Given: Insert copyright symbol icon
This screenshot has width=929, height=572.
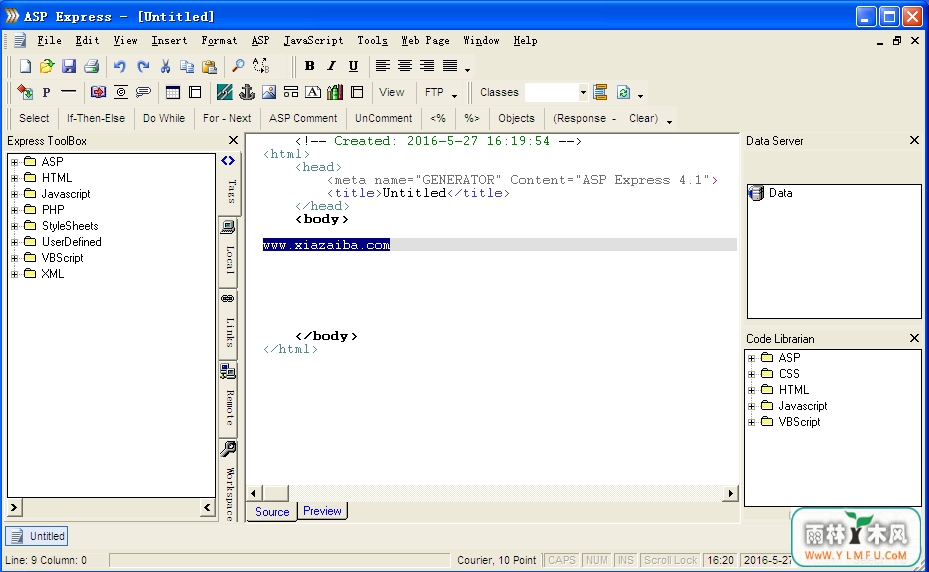Looking at the screenshot, I should pos(121,92).
